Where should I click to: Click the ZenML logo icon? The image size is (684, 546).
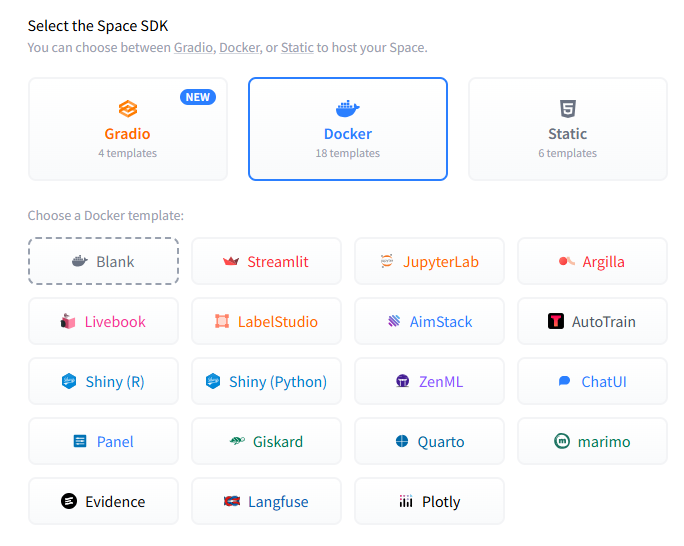(403, 382)
